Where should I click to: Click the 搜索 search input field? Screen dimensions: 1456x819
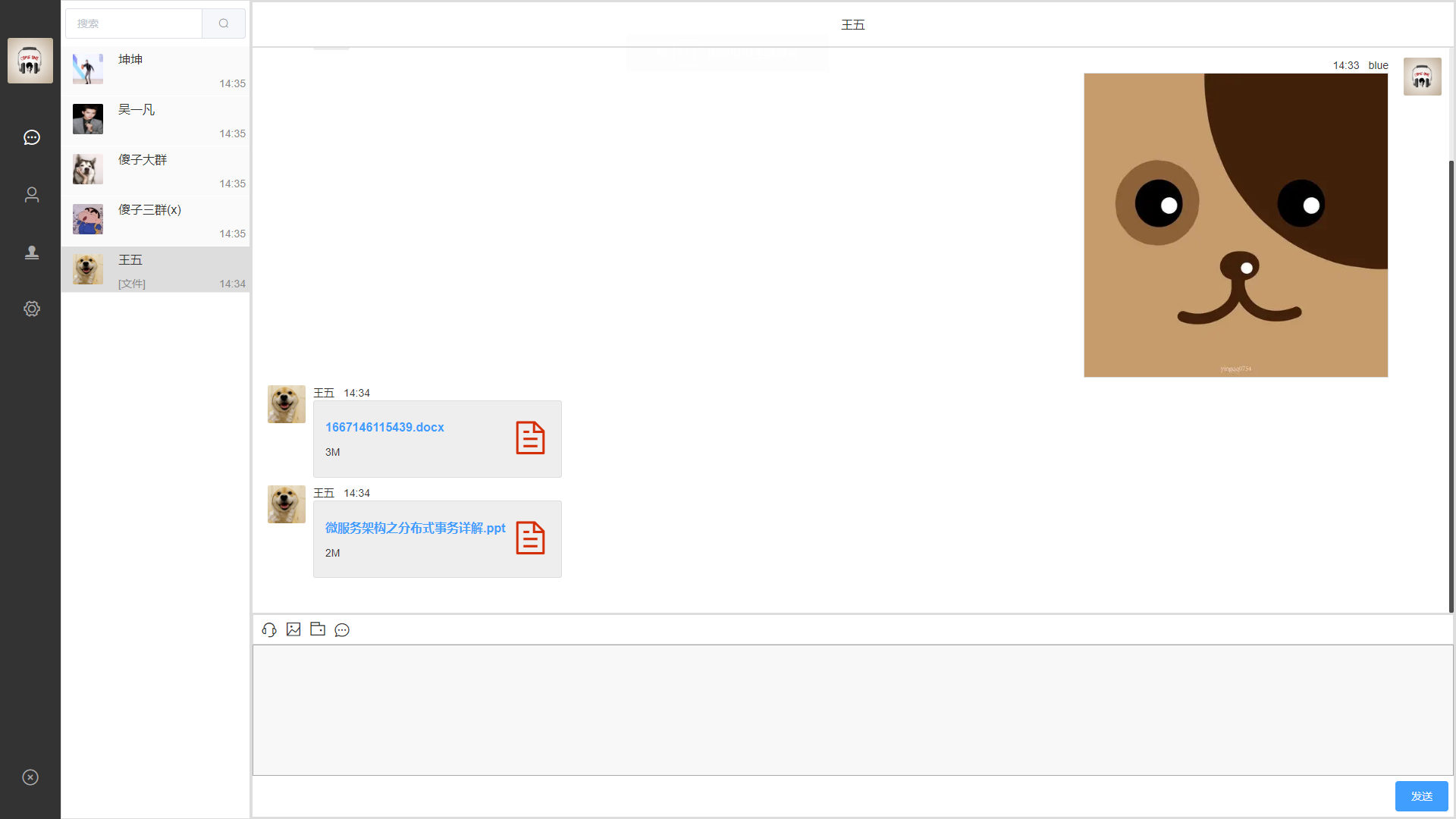[x=134, y=24]
